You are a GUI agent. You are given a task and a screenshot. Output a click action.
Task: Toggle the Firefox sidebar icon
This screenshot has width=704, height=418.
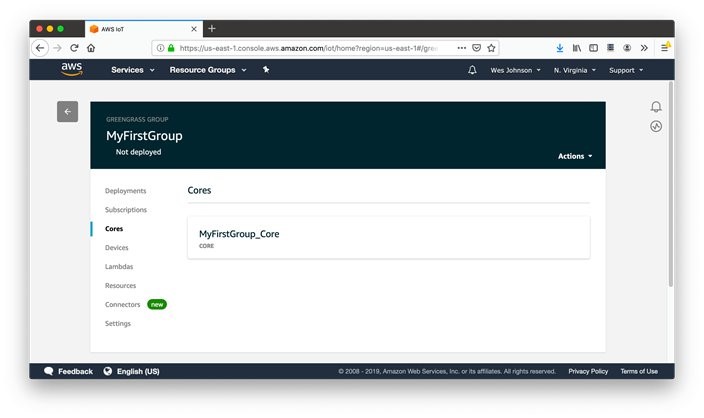593,48
